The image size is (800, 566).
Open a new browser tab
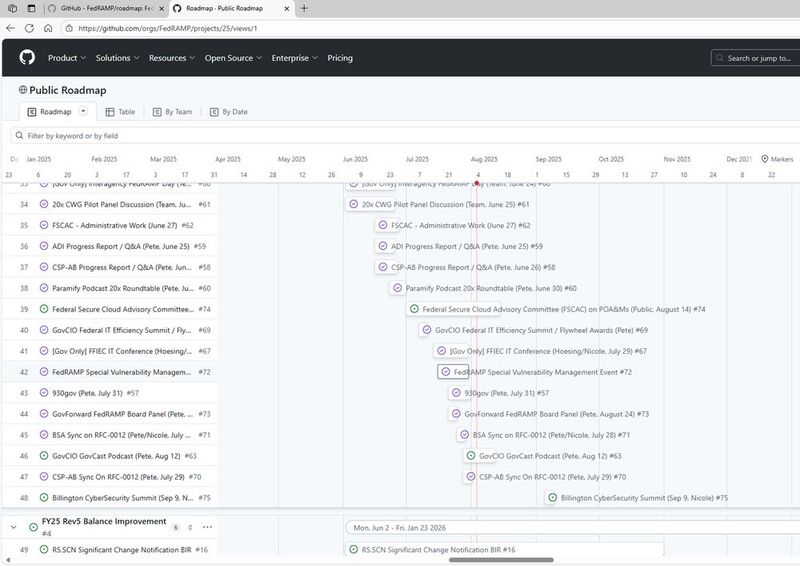[304, 8]
